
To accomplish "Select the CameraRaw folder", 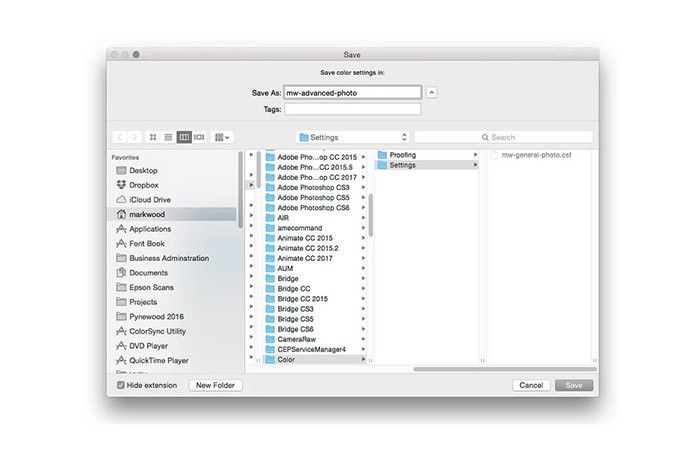I will (315, 339).
